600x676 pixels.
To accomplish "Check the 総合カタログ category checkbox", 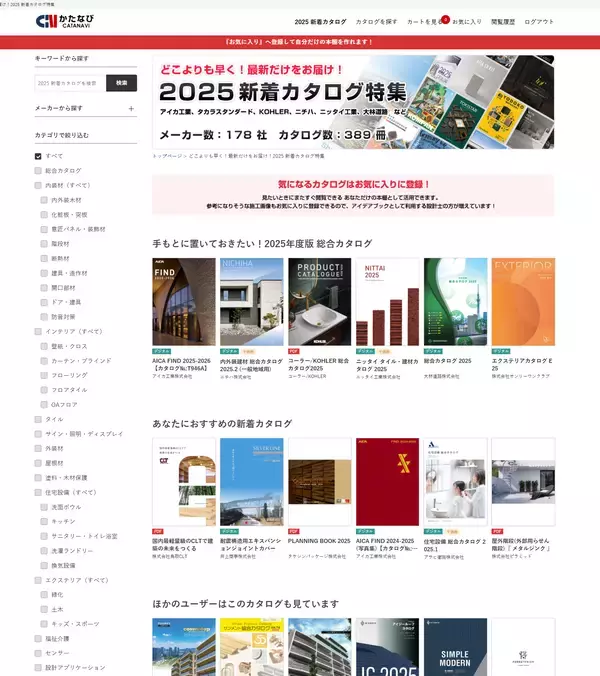I will click(38, 171).
